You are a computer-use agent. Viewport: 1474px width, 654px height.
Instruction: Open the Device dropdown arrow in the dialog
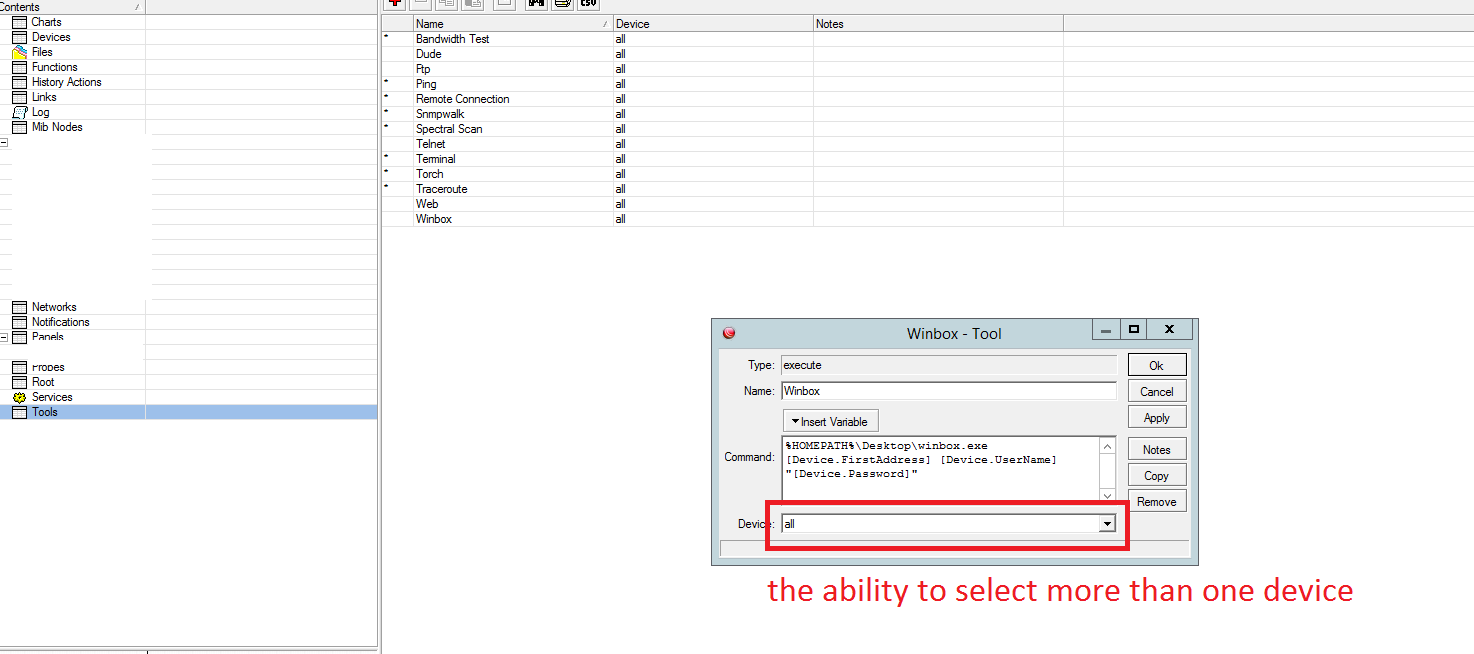[1107, 524]
